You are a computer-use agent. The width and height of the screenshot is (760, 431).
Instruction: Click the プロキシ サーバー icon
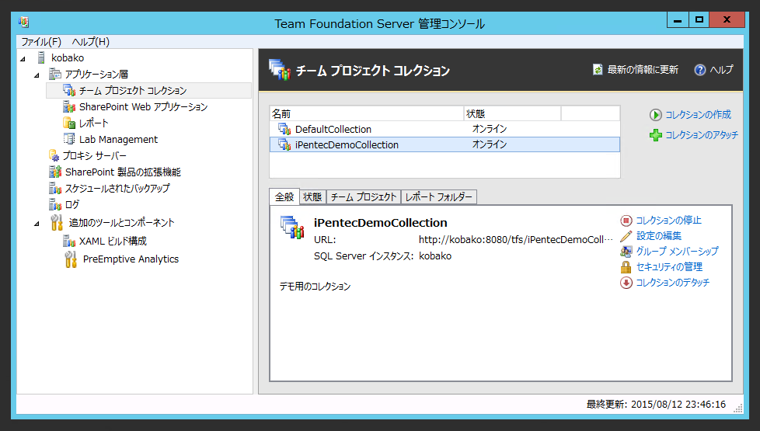click(x=54, y=156)
